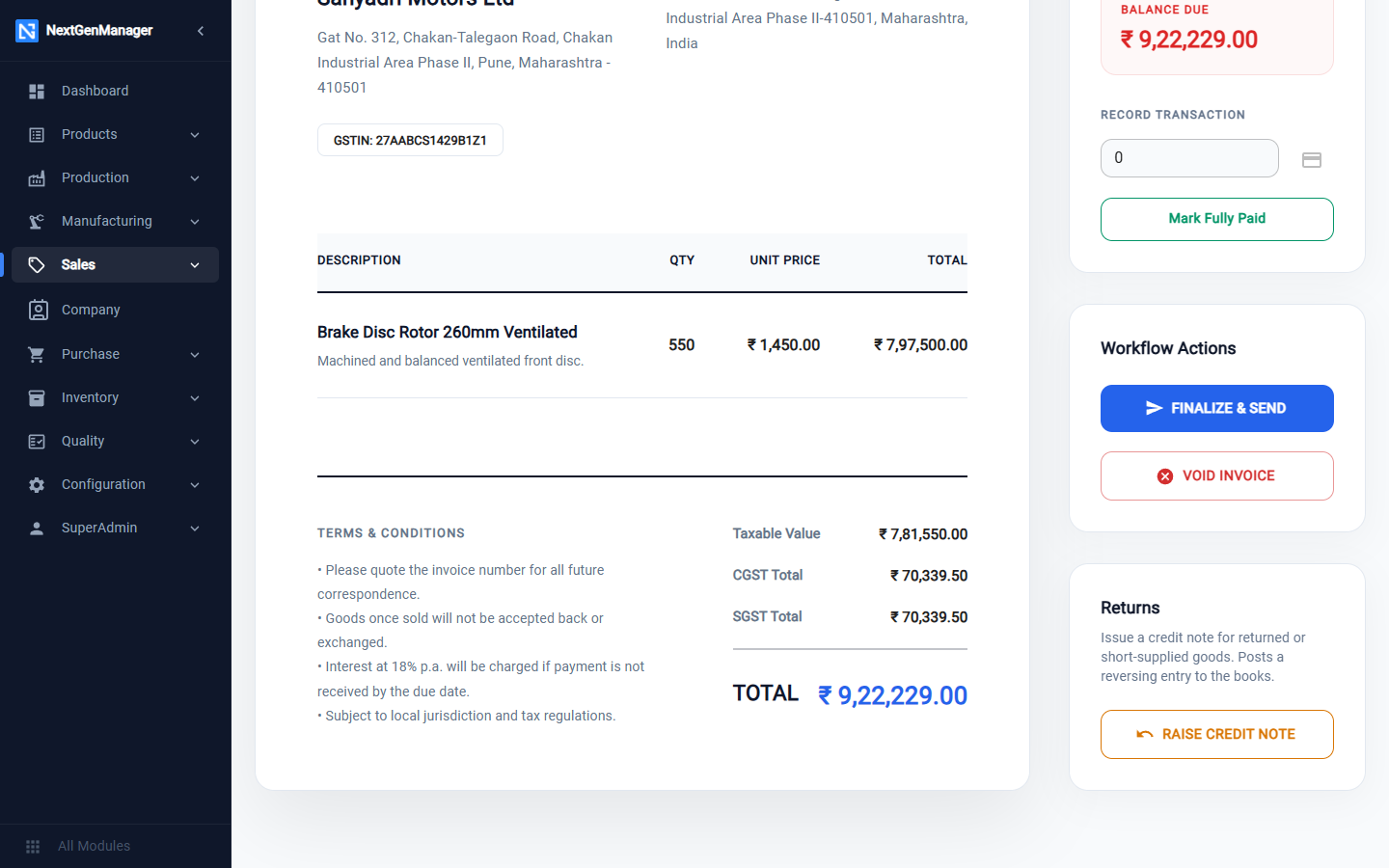The width and height of the screenshot is (1389, 868).
Task: Open the Inventory menu item
Action: point(116,397)
